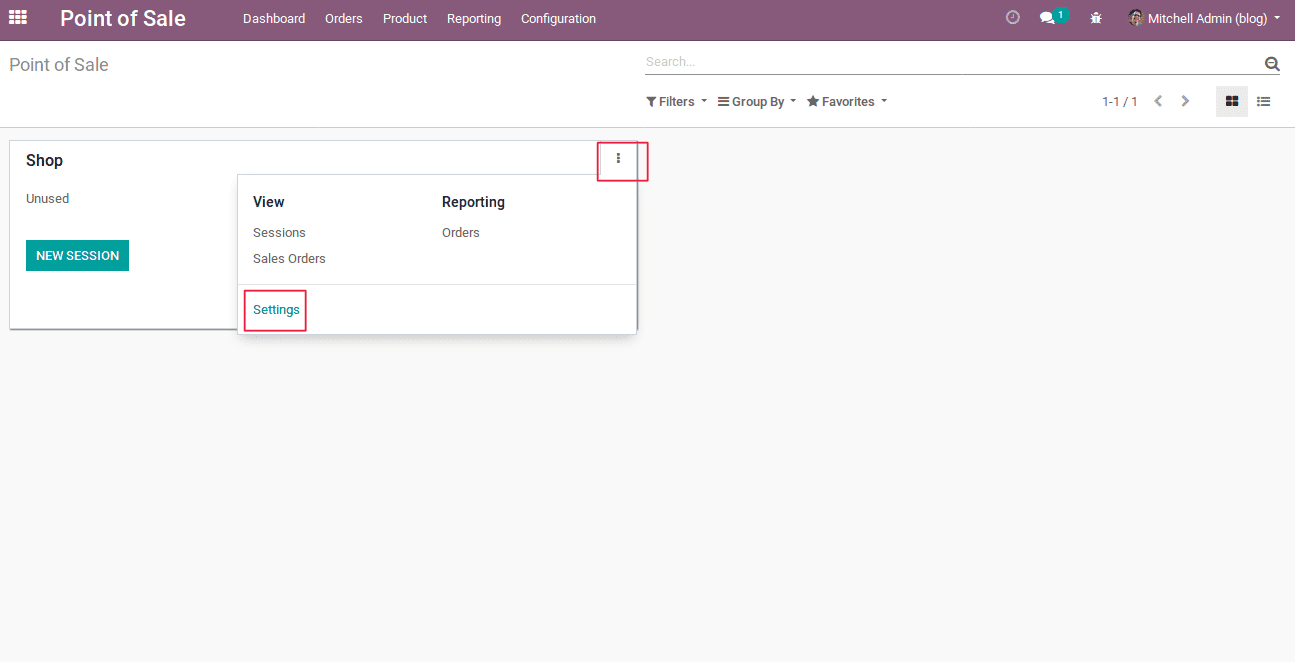1295x662 pixels.
Task: Select Sales Orders under View
Action: coord(289,259)
